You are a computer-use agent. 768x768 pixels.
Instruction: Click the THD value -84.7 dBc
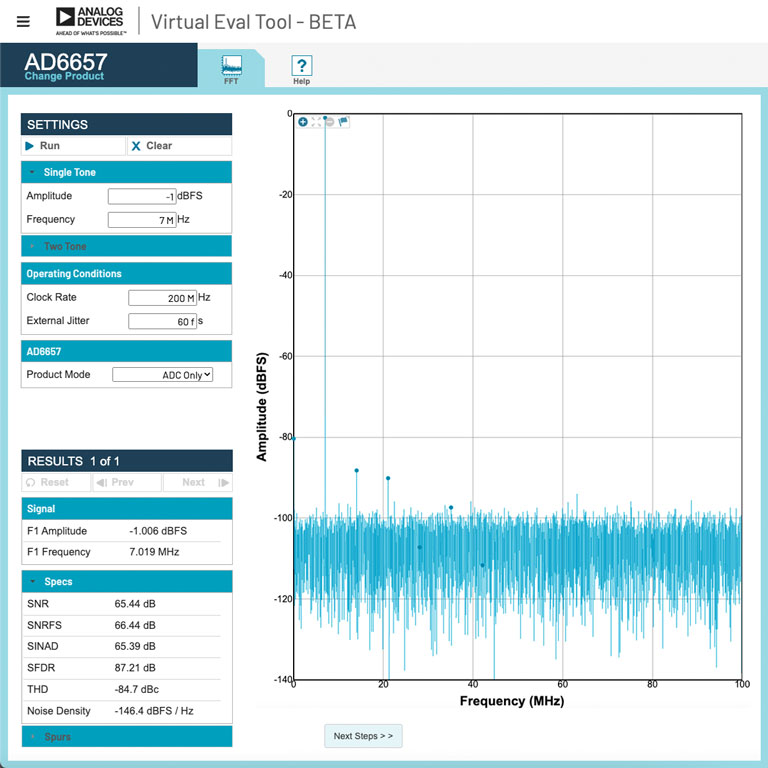click(137, 689)
